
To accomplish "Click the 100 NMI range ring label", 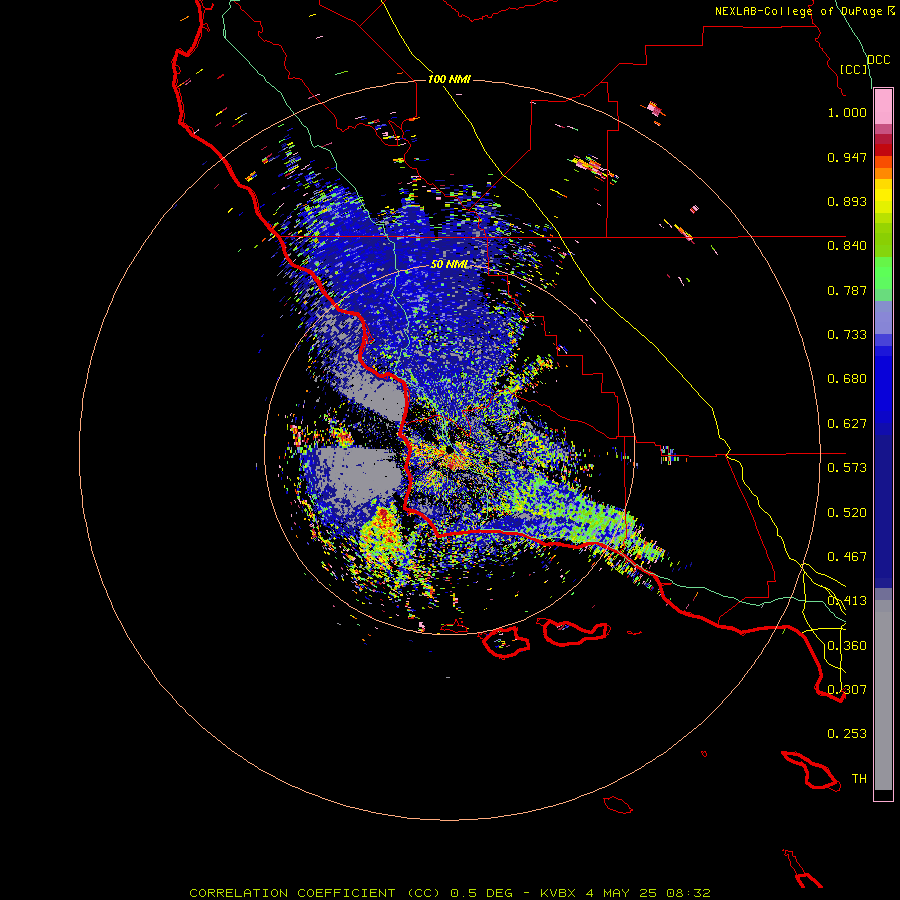I will pos(449,79).
